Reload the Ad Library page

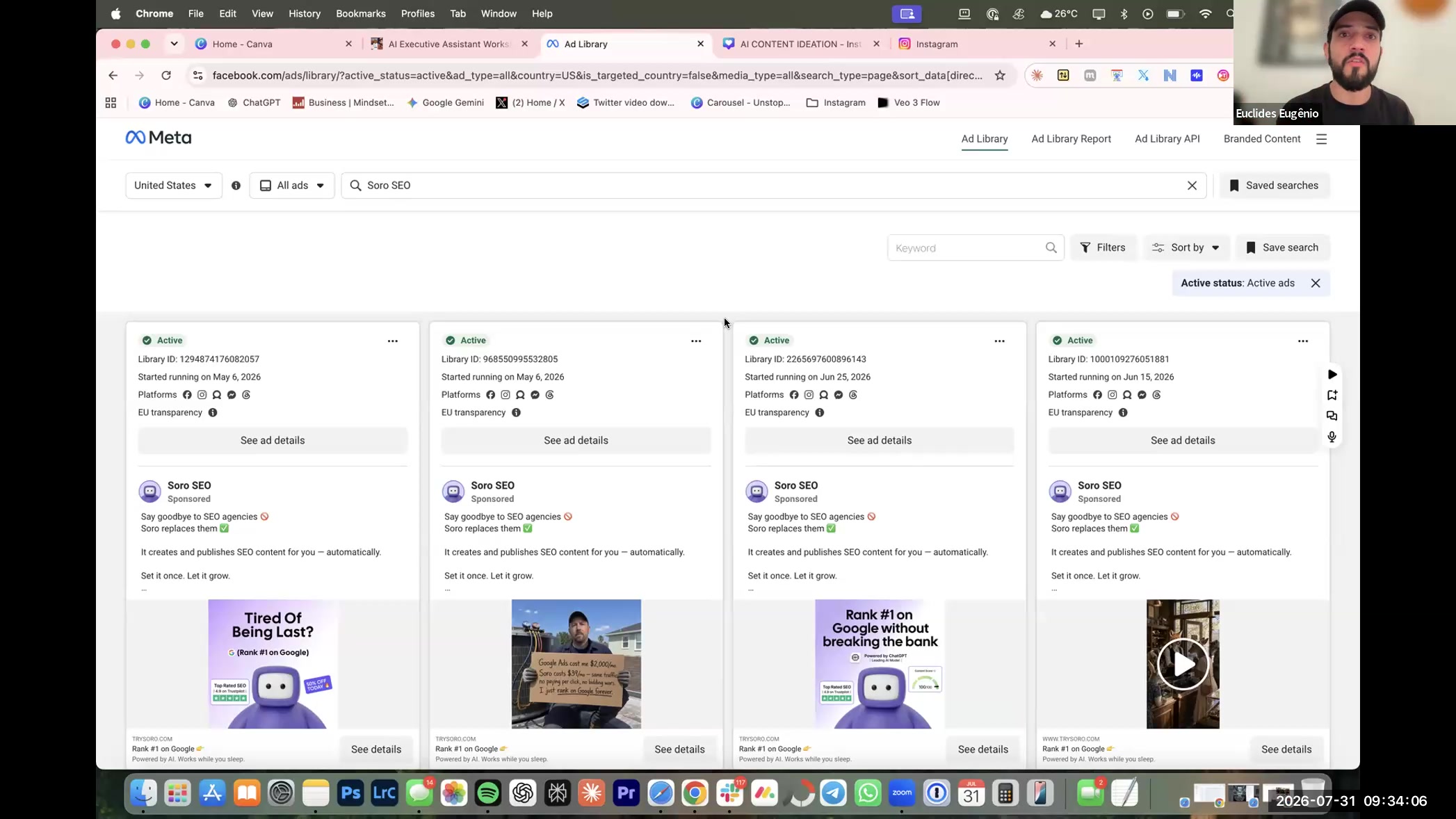click(166, 75)
